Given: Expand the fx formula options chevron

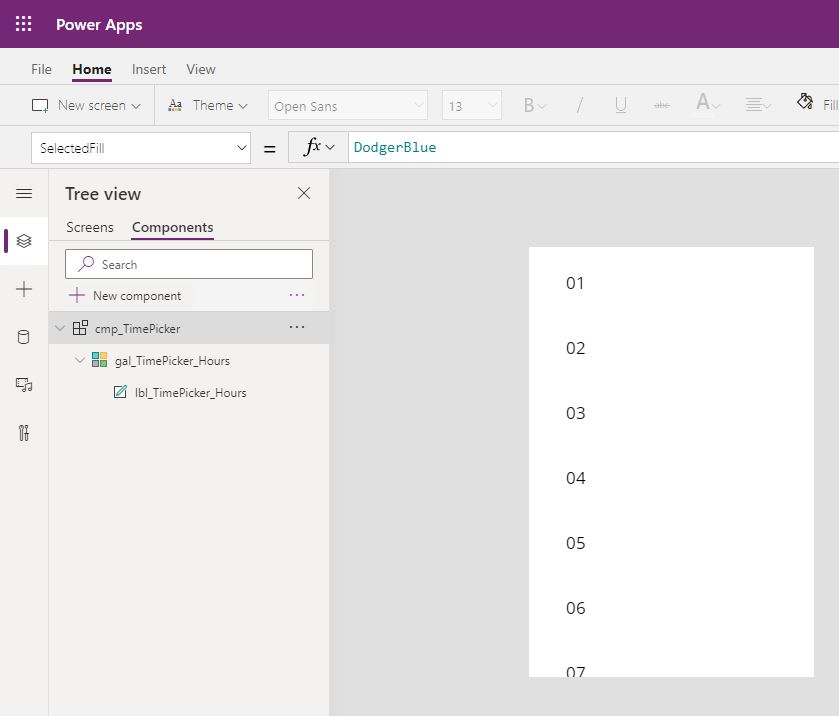Looking at the screenshot, I should (x=330, y=147).
